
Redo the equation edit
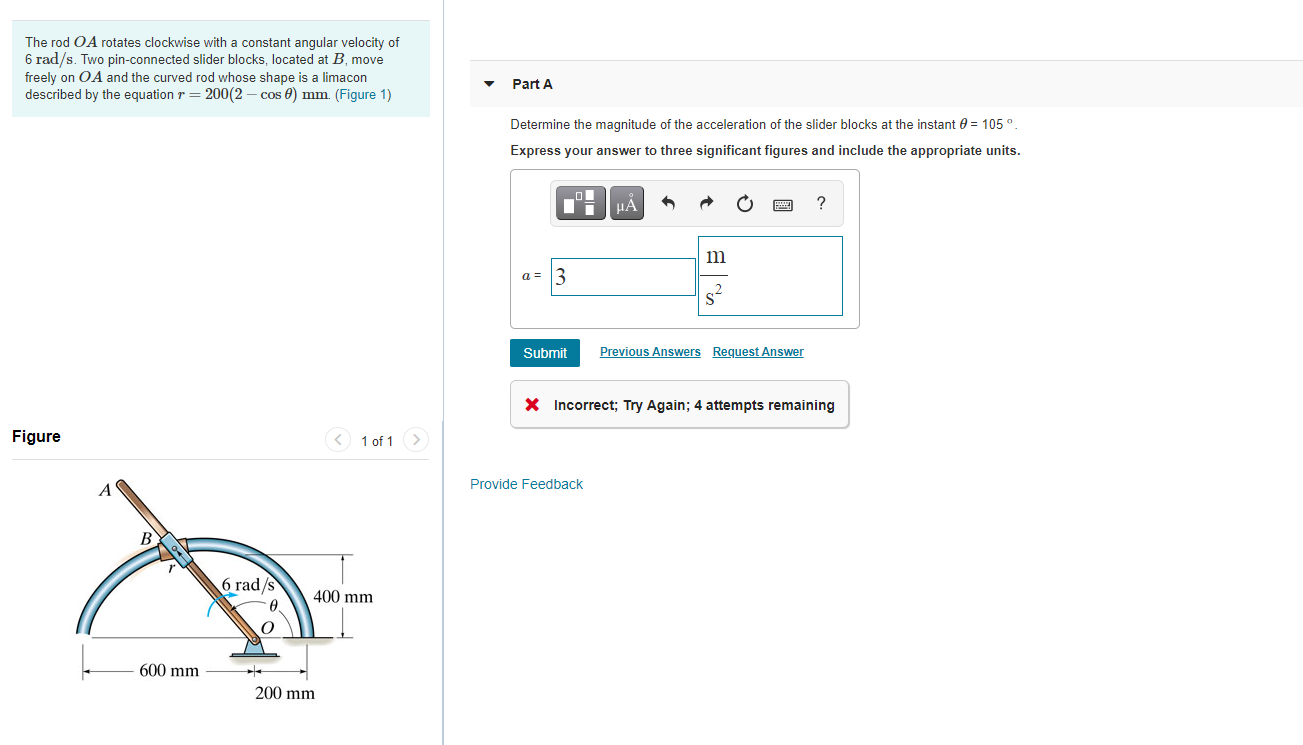point(706,202)
